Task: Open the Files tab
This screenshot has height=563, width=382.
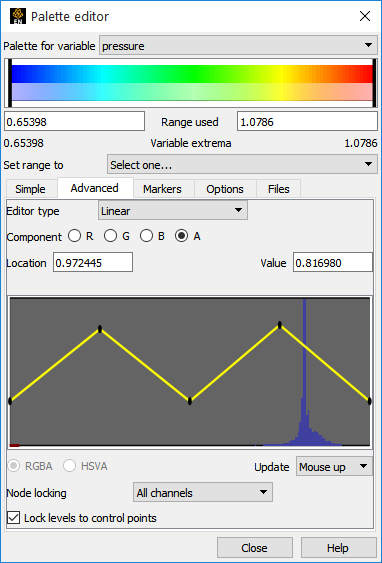Action: point(279,189)
